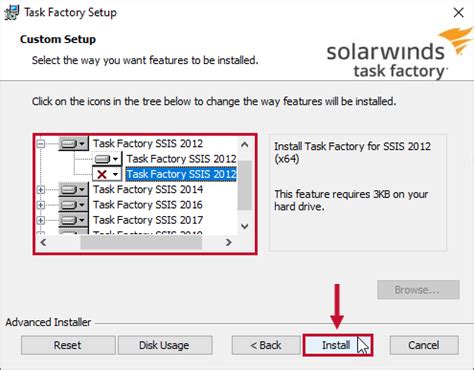This screenshot has width=474, height=370.
Task: Click the tree's scroll up arrow
Action: tap(245, 144)
